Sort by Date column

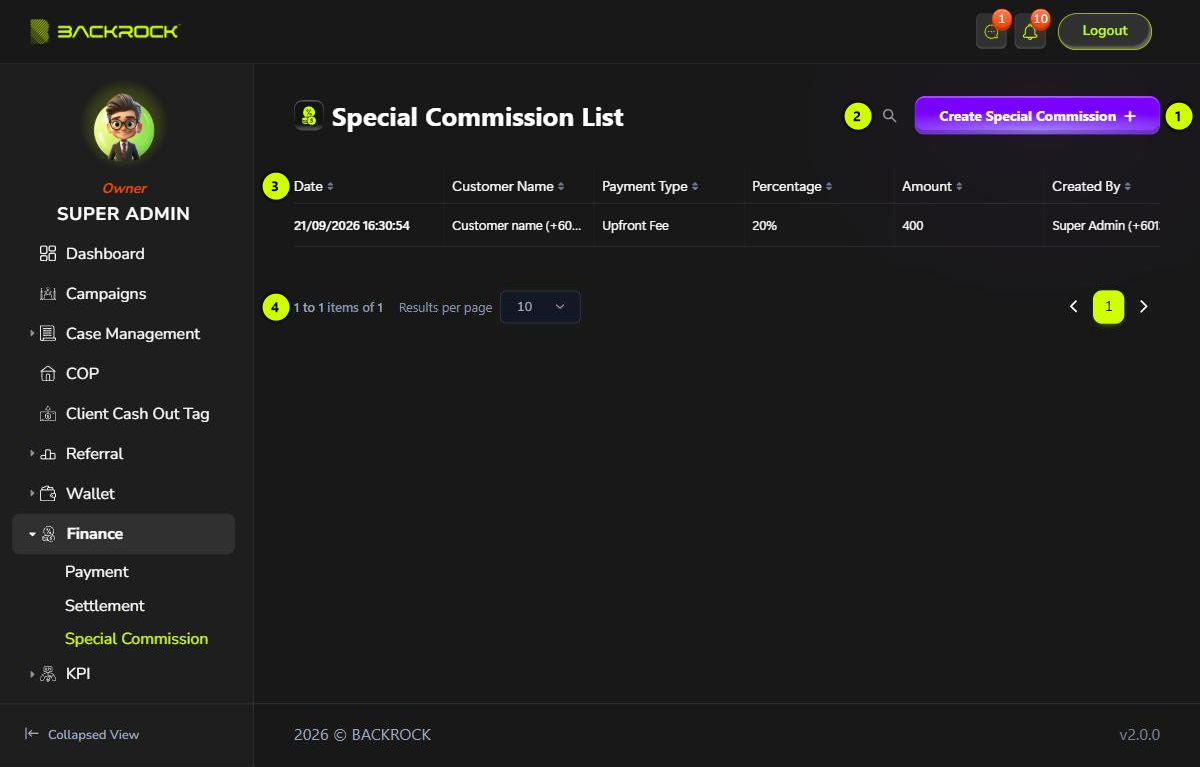pyautogui.click(x=314, y=186)
